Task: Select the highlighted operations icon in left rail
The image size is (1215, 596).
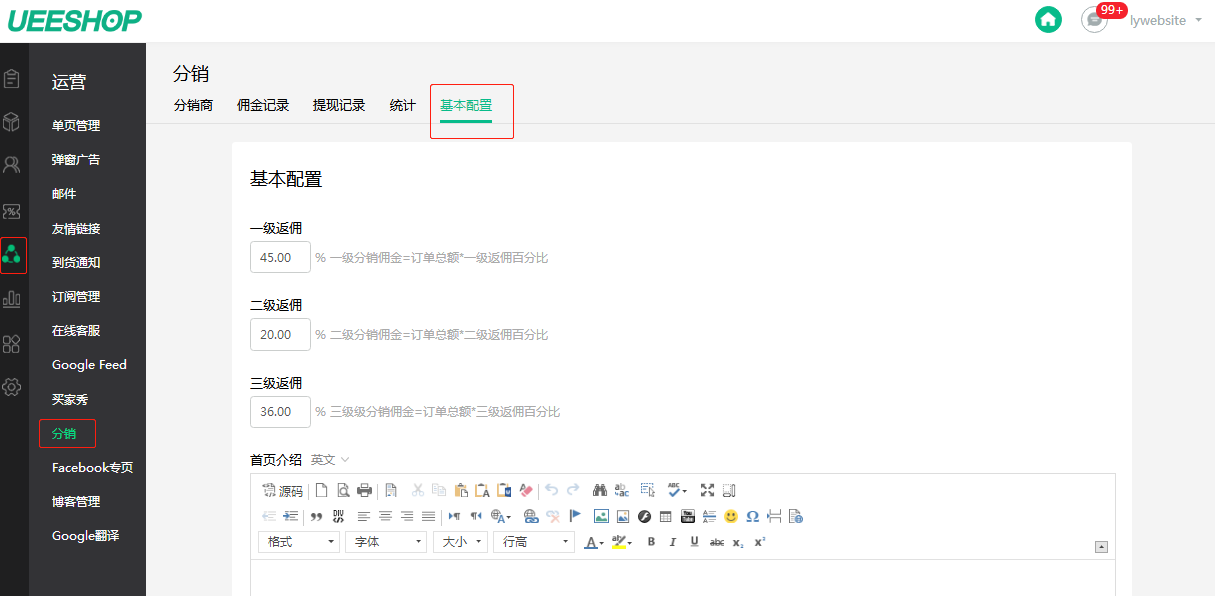Action: (13, 255)
